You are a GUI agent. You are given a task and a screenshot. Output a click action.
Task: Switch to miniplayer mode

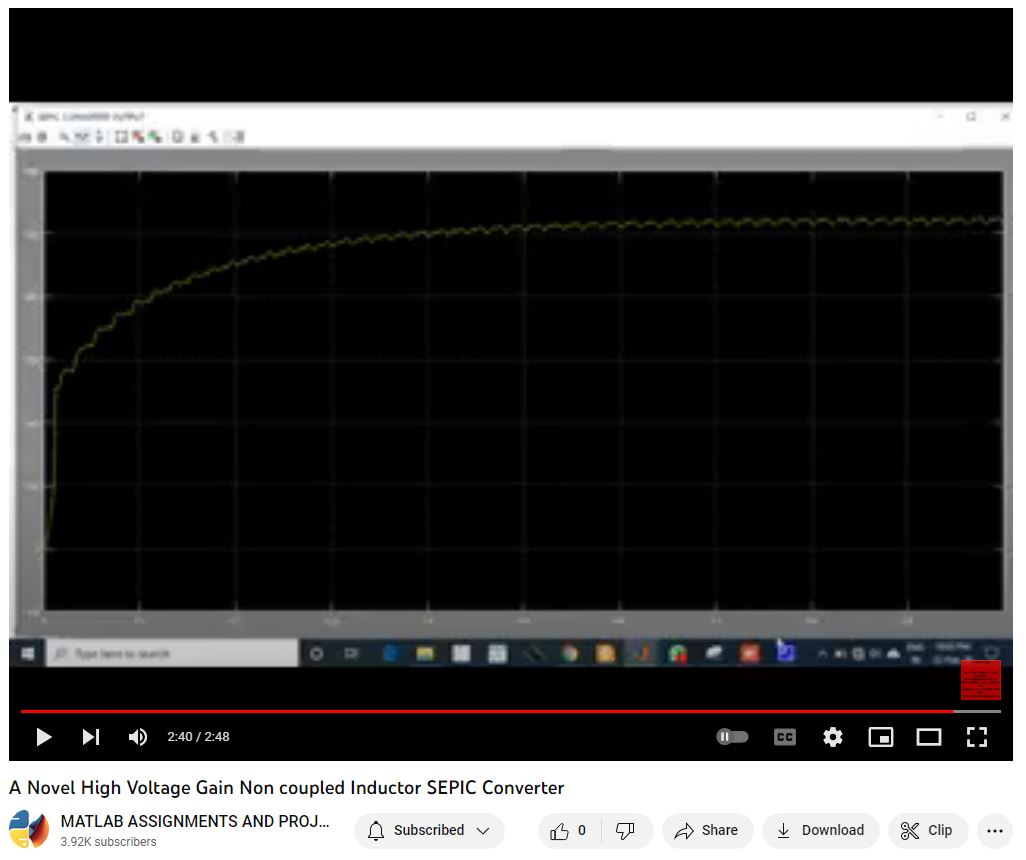click(x=881, y=737)
